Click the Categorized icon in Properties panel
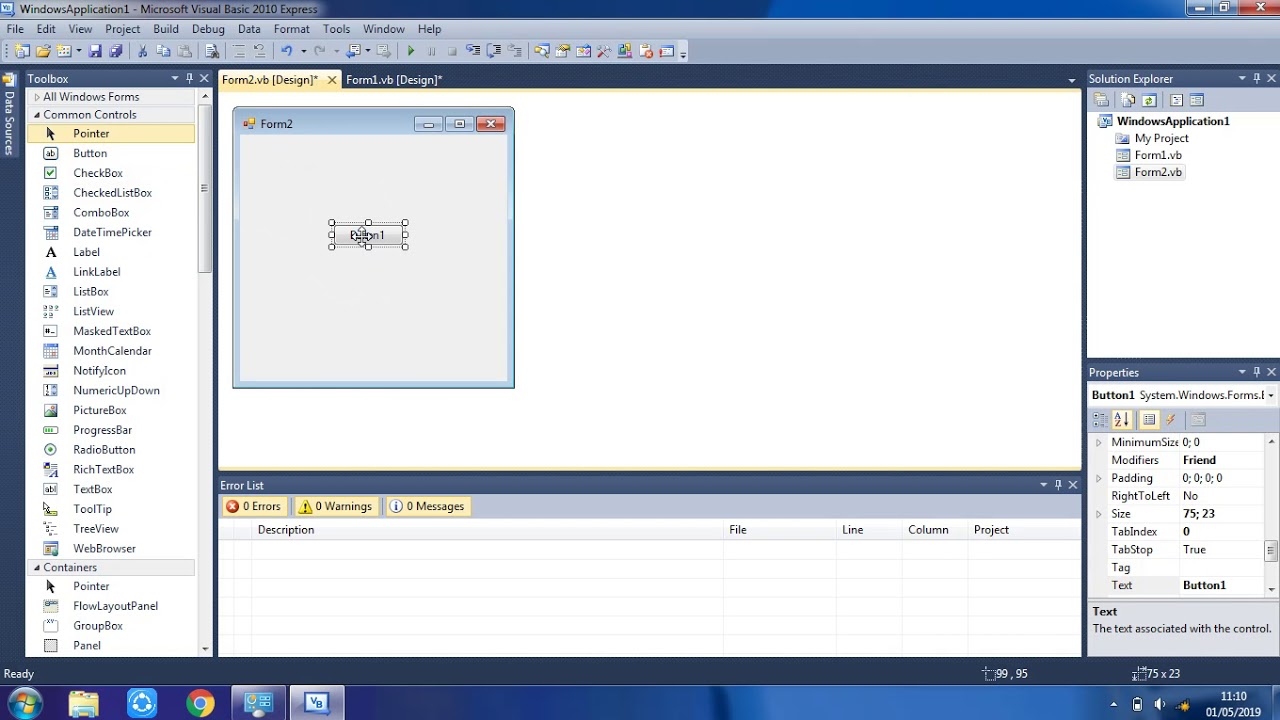 pos(1101,420)
